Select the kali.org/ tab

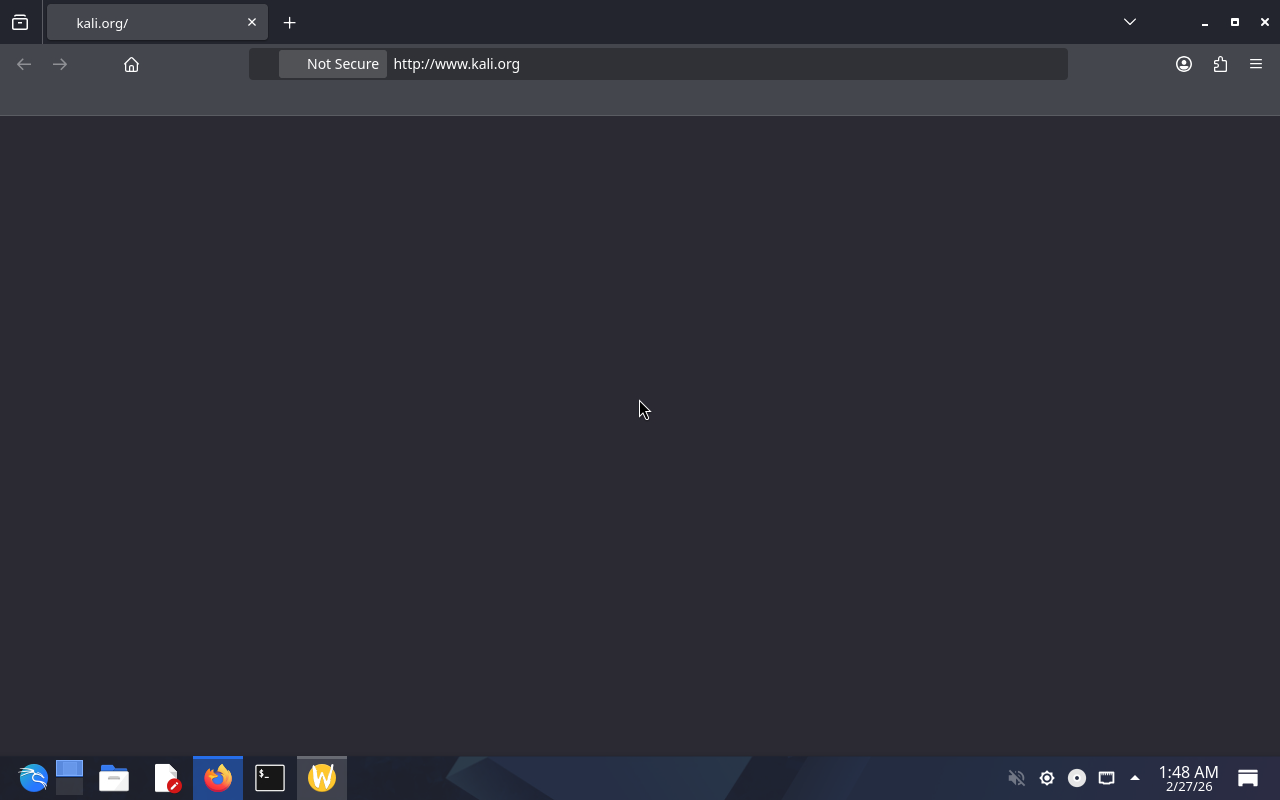150,22
